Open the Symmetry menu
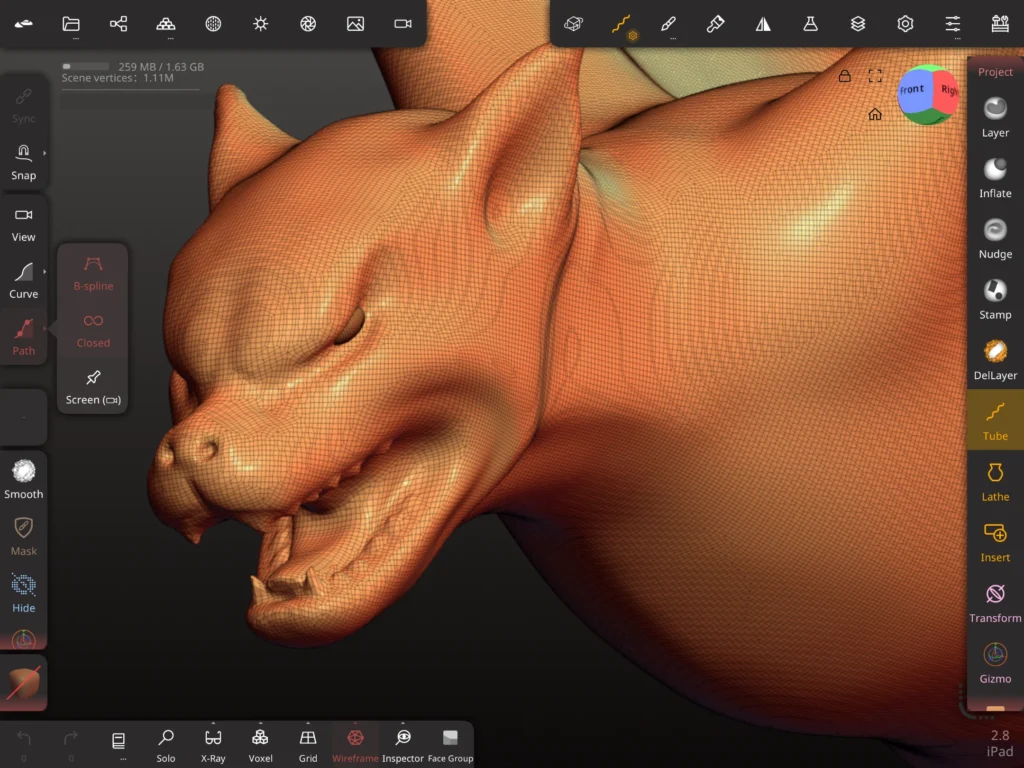Screen dimensions: 1024x768 [763, 24]
